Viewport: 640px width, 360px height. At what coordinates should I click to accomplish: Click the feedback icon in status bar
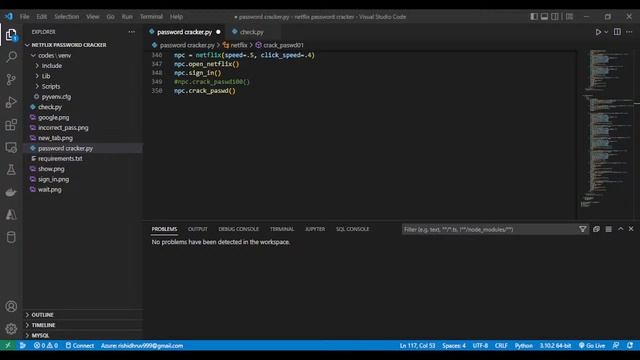[616, 345]
